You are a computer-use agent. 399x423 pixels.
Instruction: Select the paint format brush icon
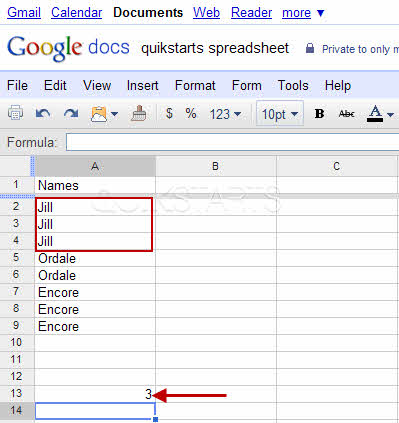click(x=139, y=113)
